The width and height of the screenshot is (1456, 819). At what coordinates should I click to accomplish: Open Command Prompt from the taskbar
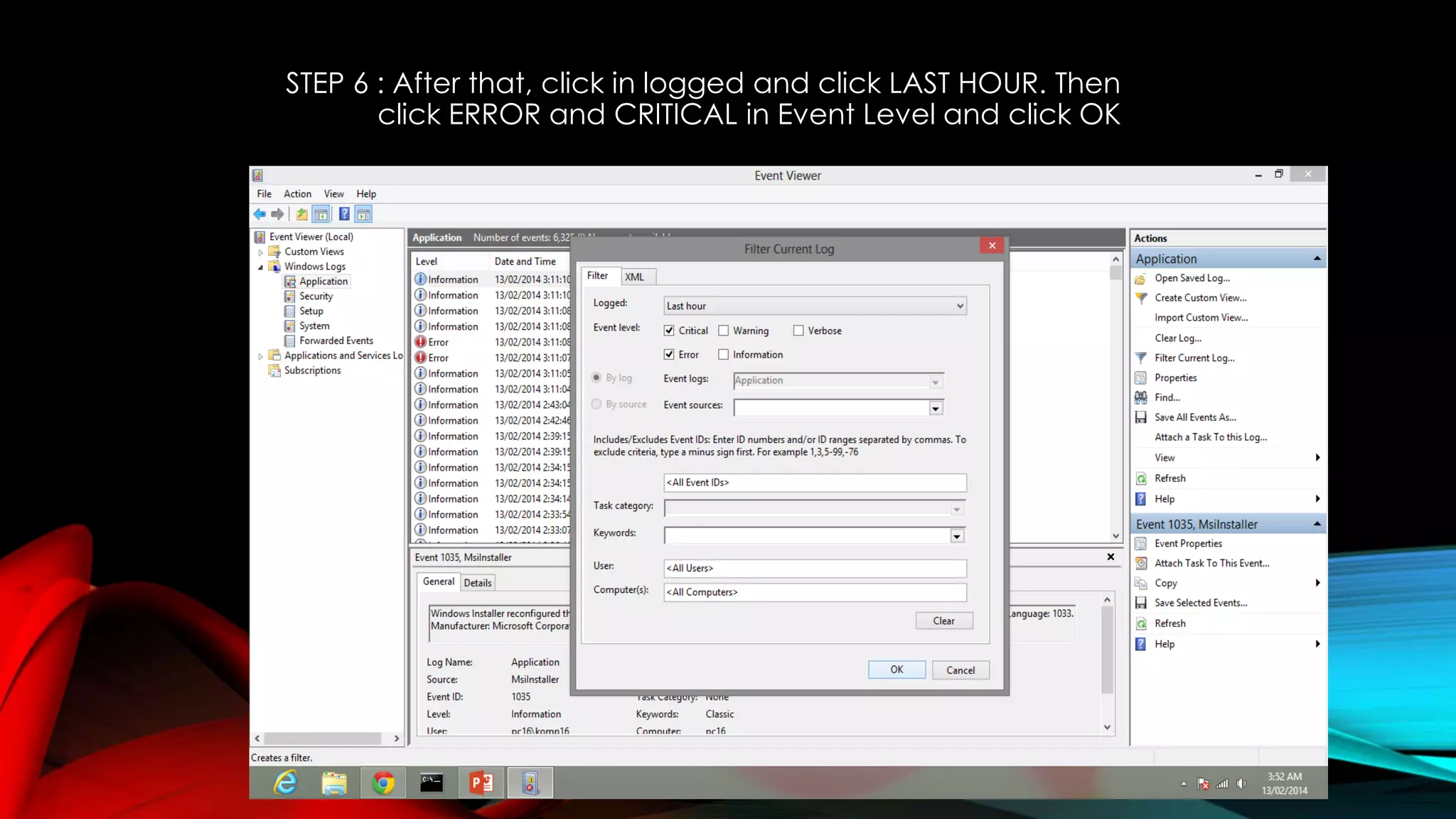click(x=432, y=783)
